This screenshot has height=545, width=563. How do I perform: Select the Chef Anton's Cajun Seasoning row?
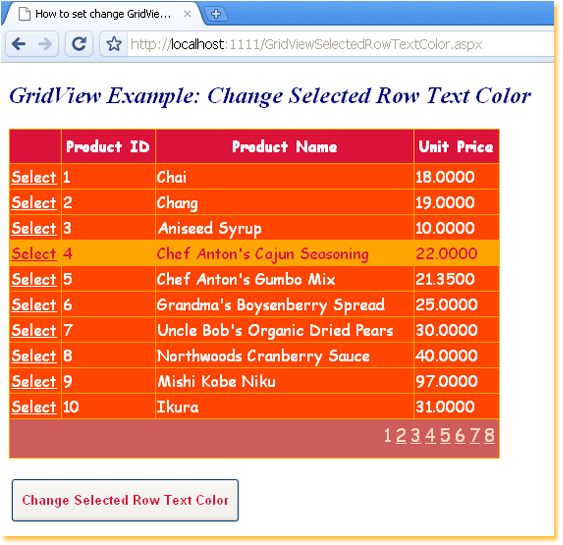coord(34,253)
